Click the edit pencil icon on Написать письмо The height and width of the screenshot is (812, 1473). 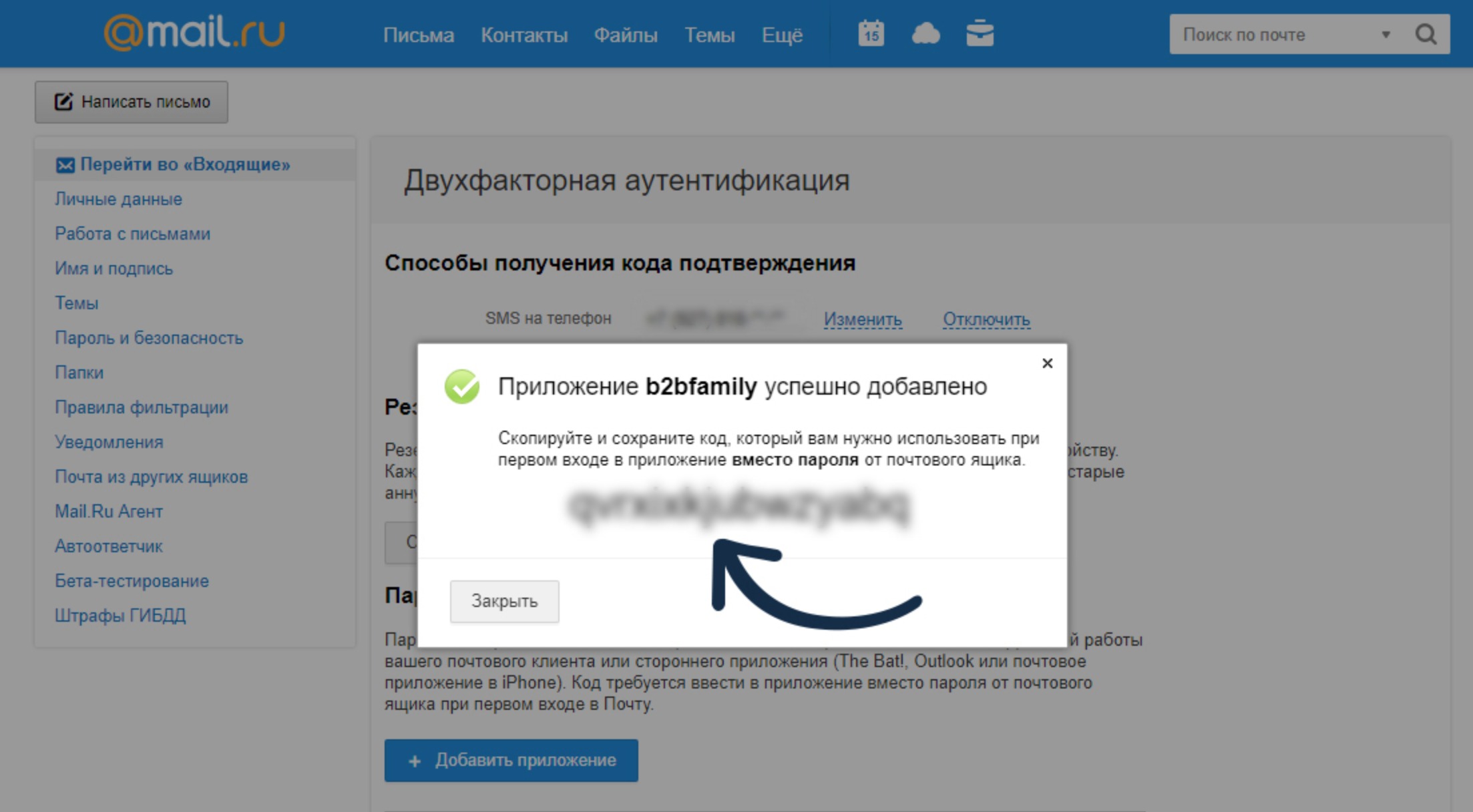click(x=63, y=101)
